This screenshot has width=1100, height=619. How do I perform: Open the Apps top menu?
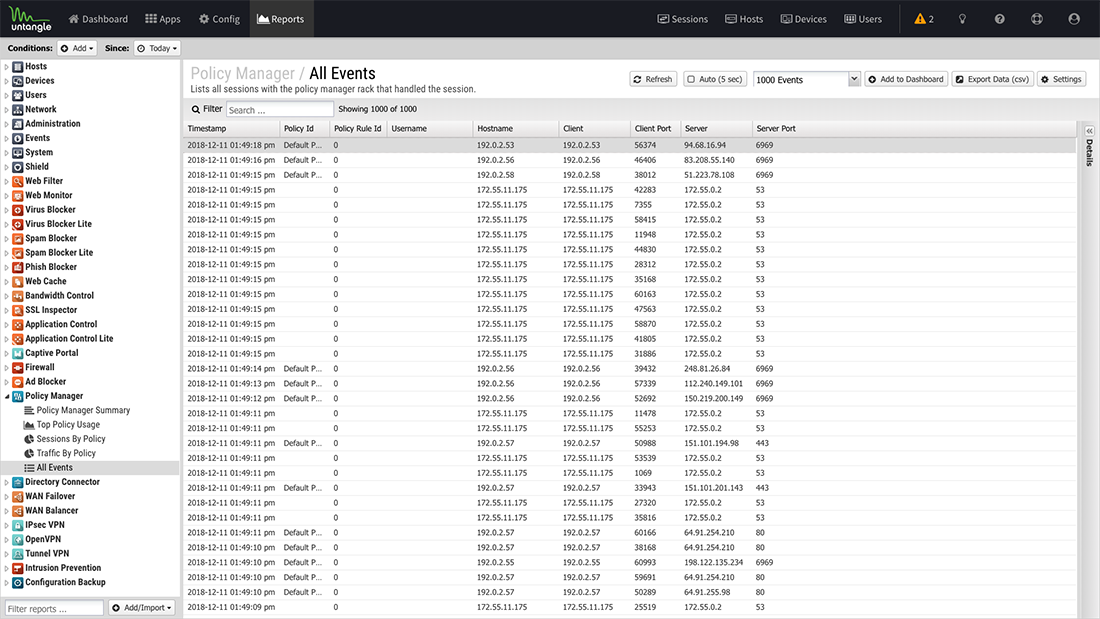[163, 19]
